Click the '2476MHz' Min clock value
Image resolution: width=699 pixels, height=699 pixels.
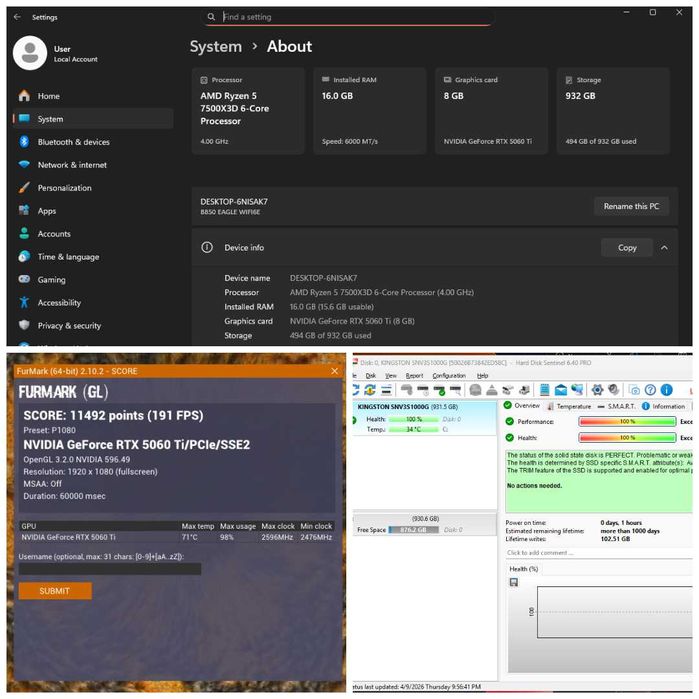[x=316, y=537]
